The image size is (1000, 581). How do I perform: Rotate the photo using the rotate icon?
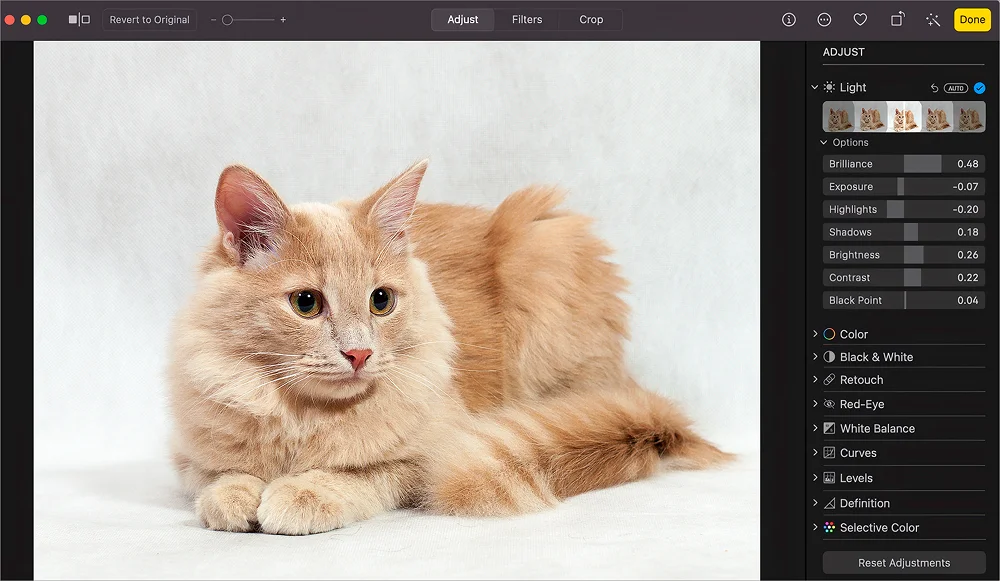[x=897, y=20]
